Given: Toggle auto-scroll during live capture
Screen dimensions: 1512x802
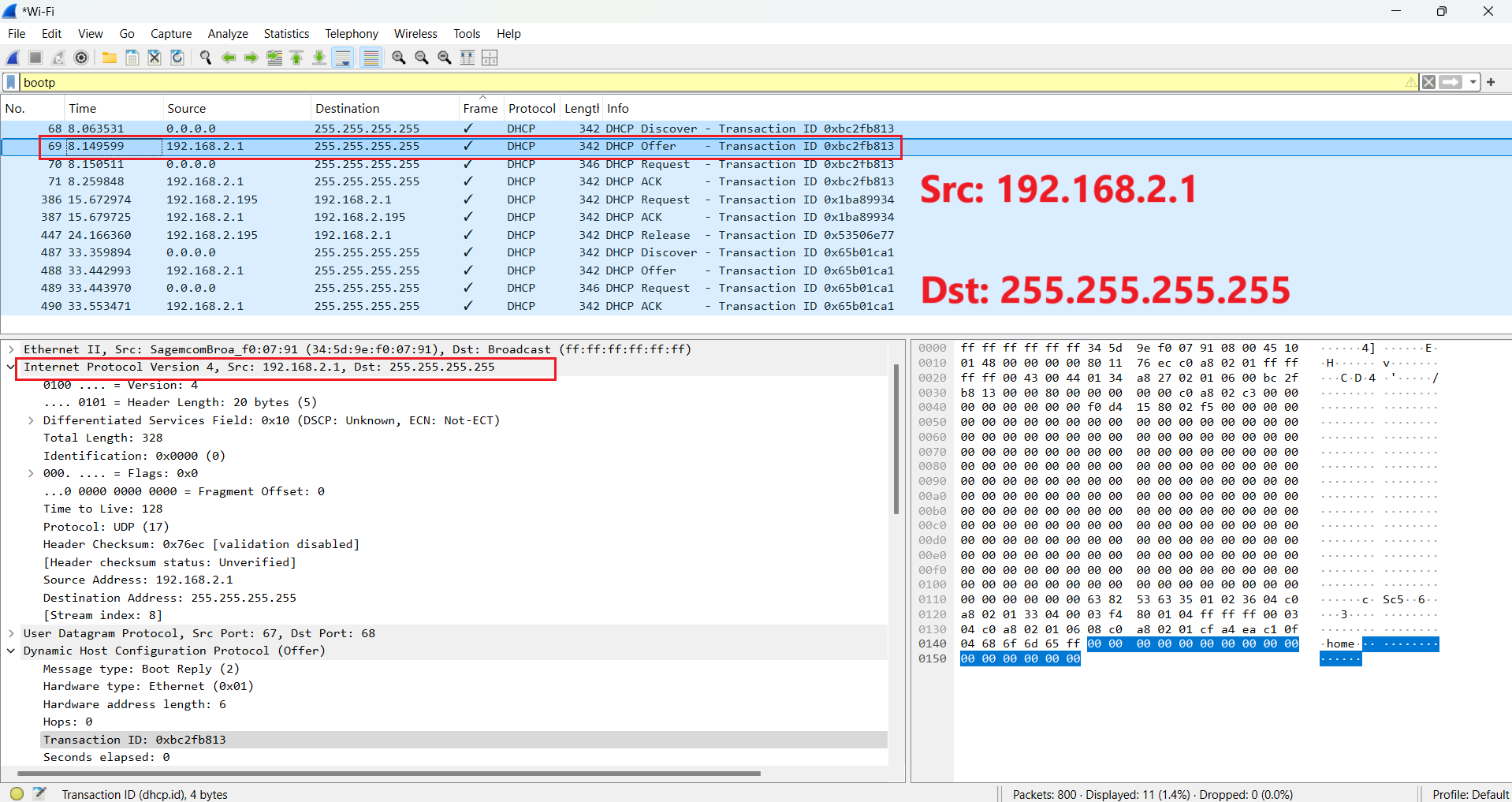Looking at the screenshot, I should (x=343, y=58).
